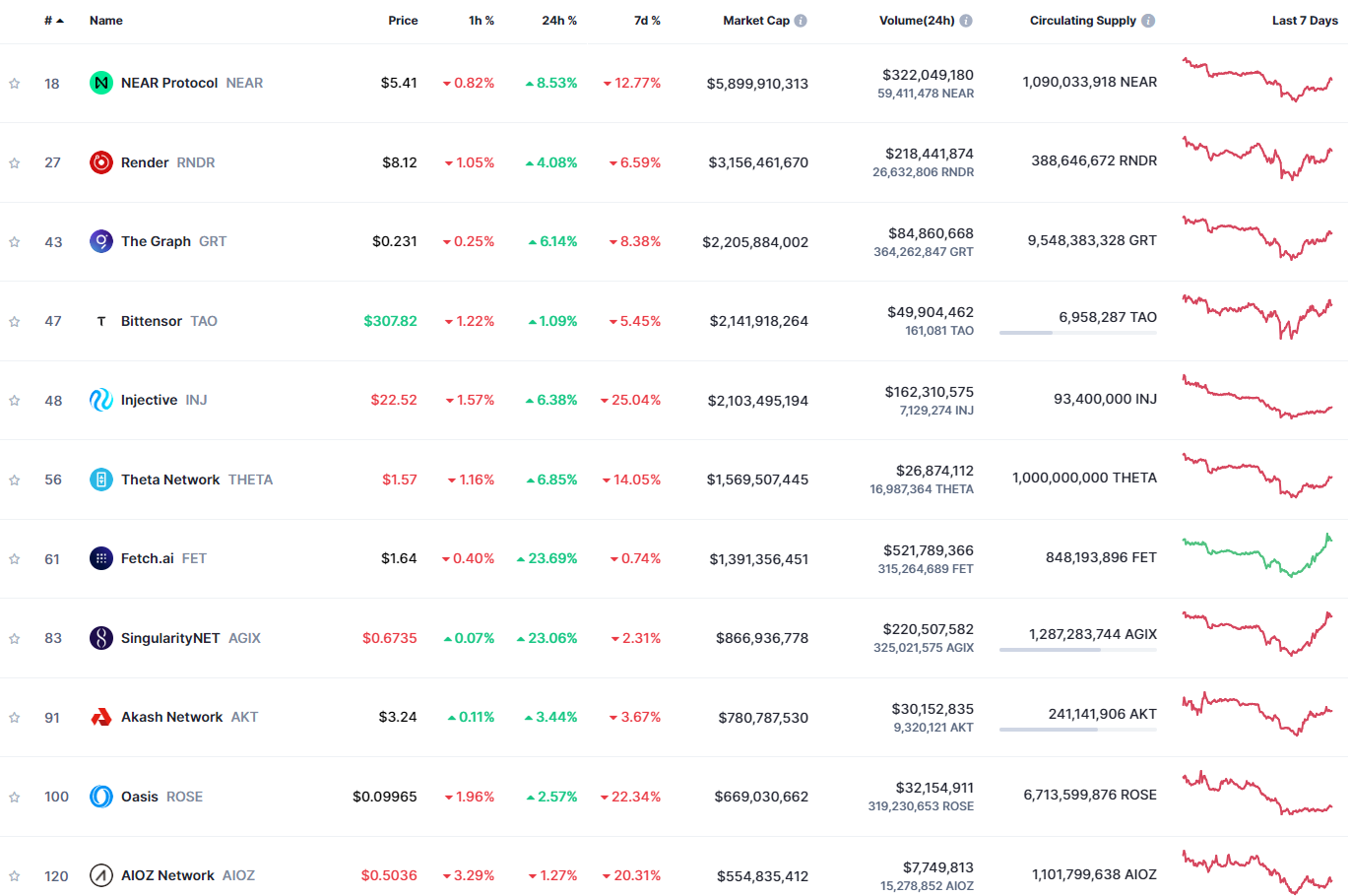This screenshot has height=896, width=1351.
Task: Click the Render coin logo
Action: (x=101, y=162)
